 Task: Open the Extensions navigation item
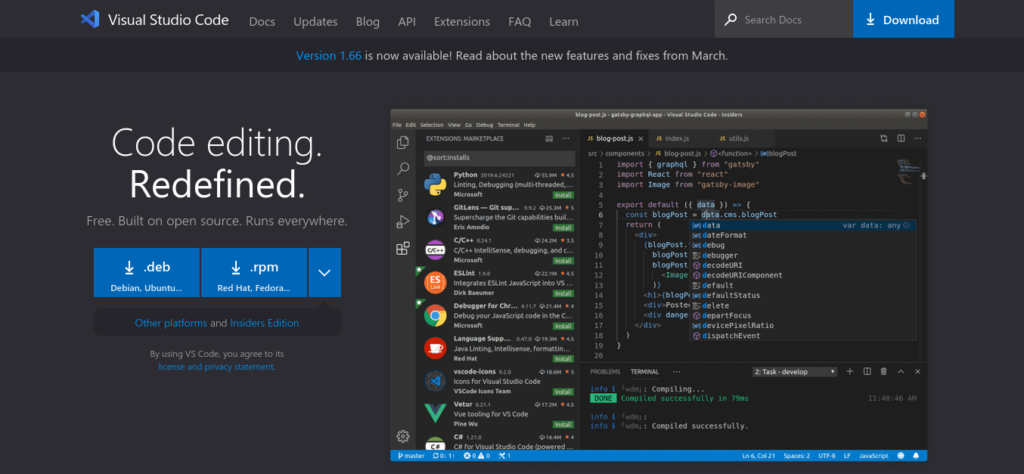tap(462, 20)
